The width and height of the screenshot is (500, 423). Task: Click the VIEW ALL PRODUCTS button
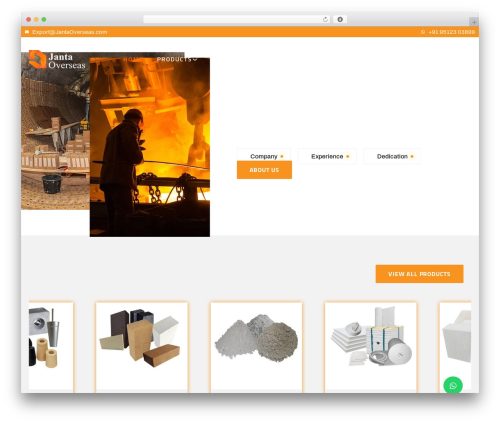coord(419,274)
